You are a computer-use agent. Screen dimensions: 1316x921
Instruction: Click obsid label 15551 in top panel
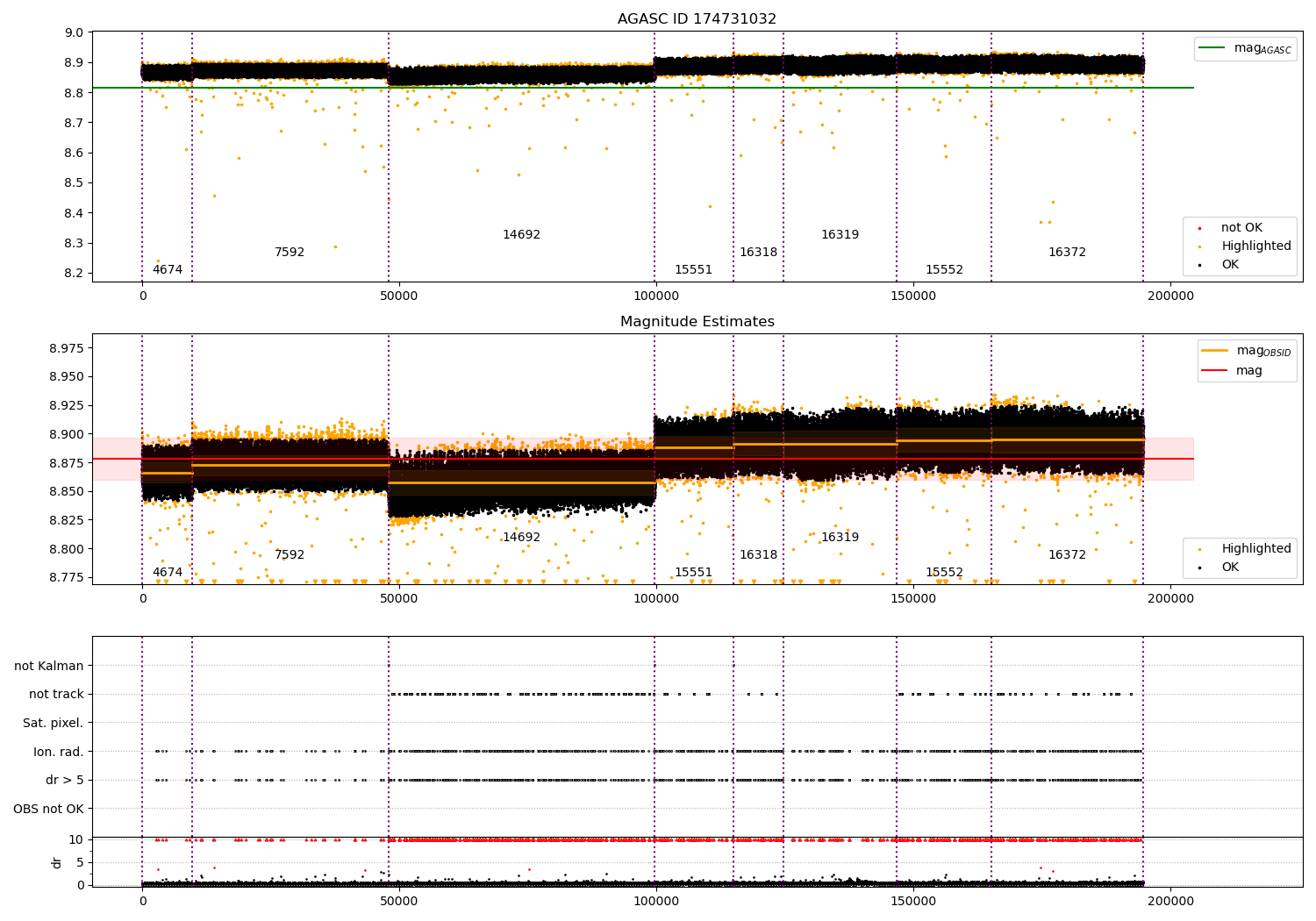coord(693,270)
